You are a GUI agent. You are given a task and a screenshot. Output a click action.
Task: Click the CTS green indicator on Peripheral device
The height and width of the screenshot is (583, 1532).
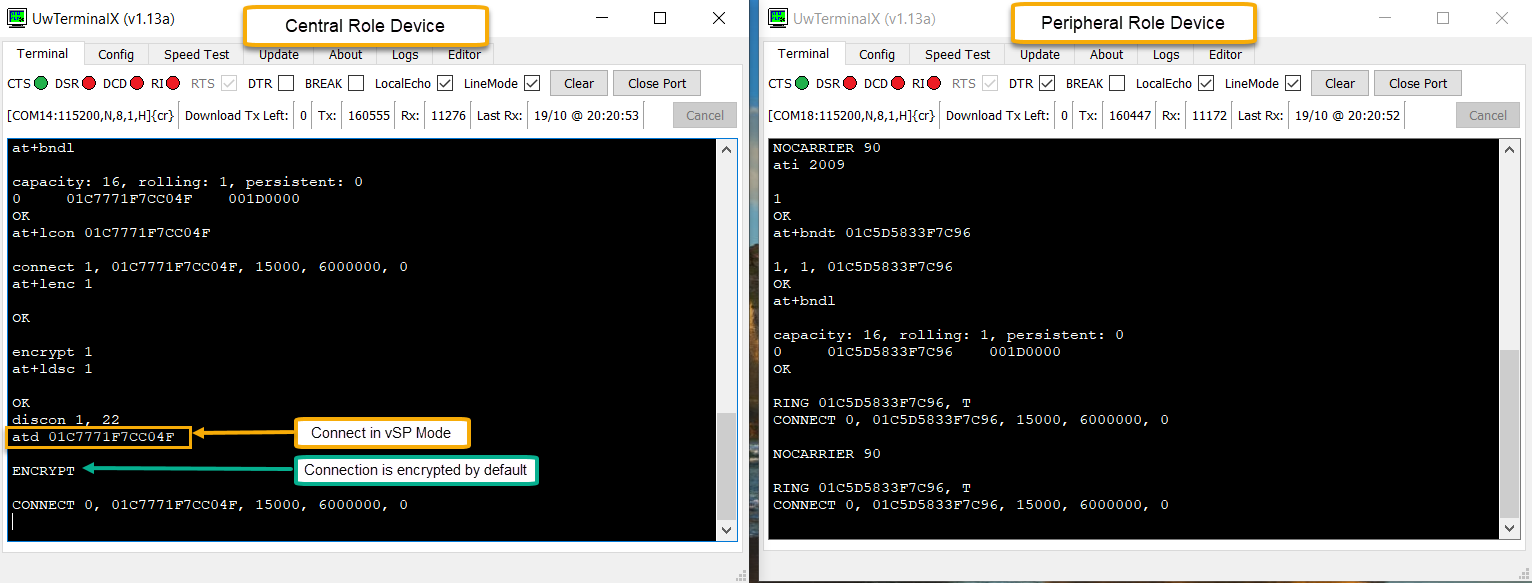pos(804,83)
